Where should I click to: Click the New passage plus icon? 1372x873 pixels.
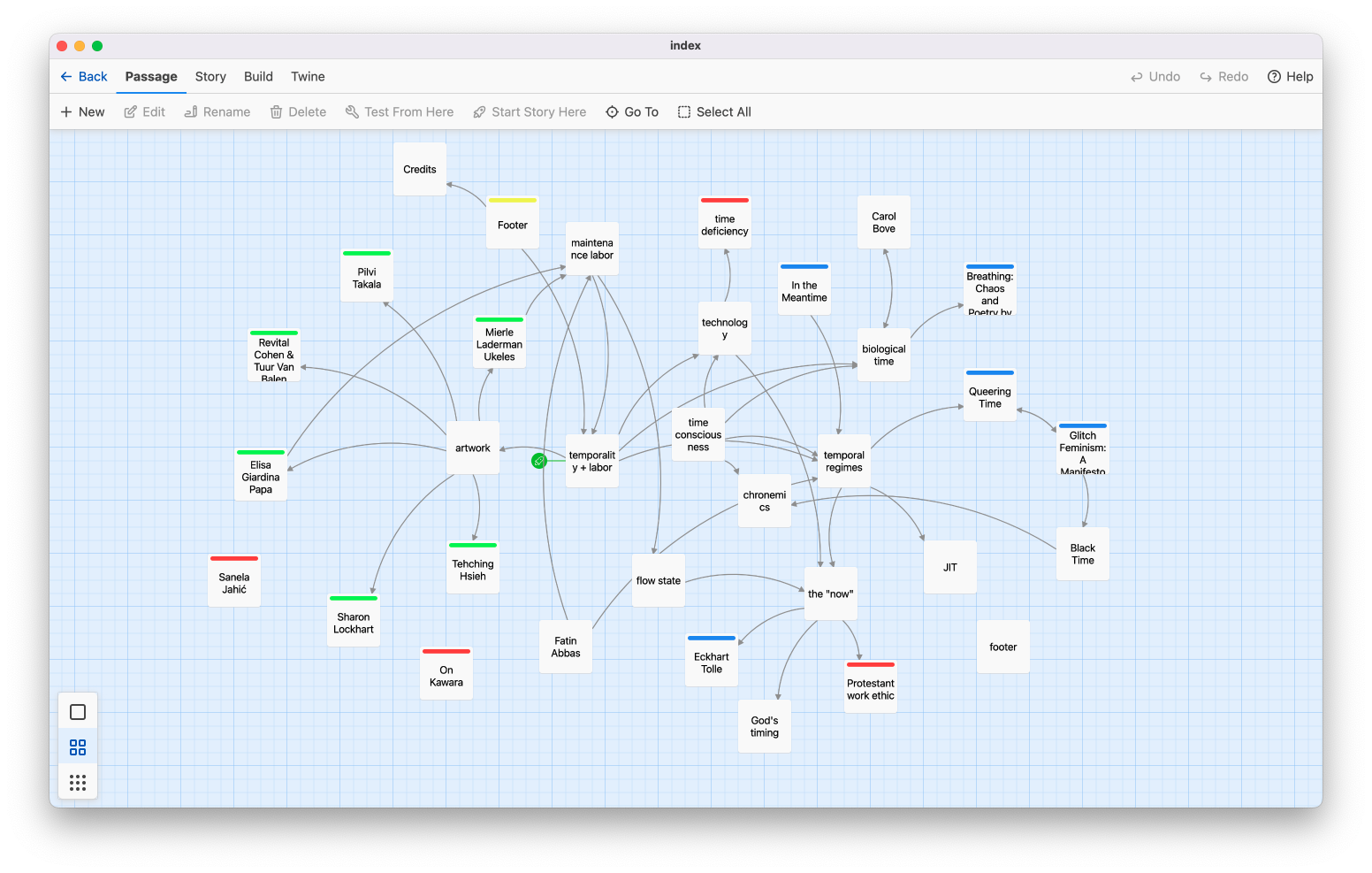[x=66, y=112]
